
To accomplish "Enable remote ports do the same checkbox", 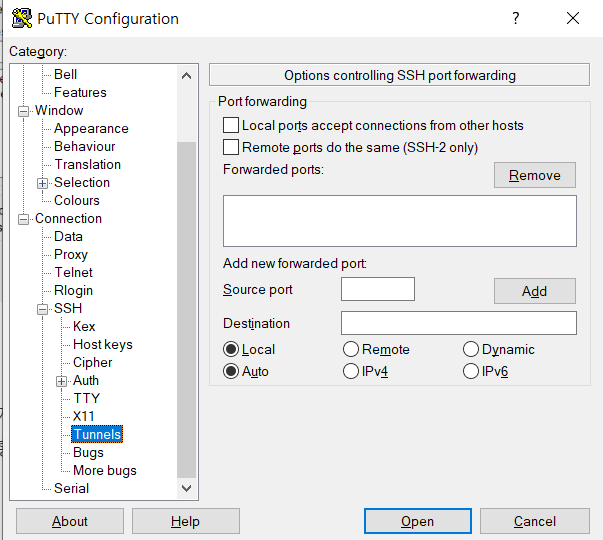I will [x=231, y=147].
